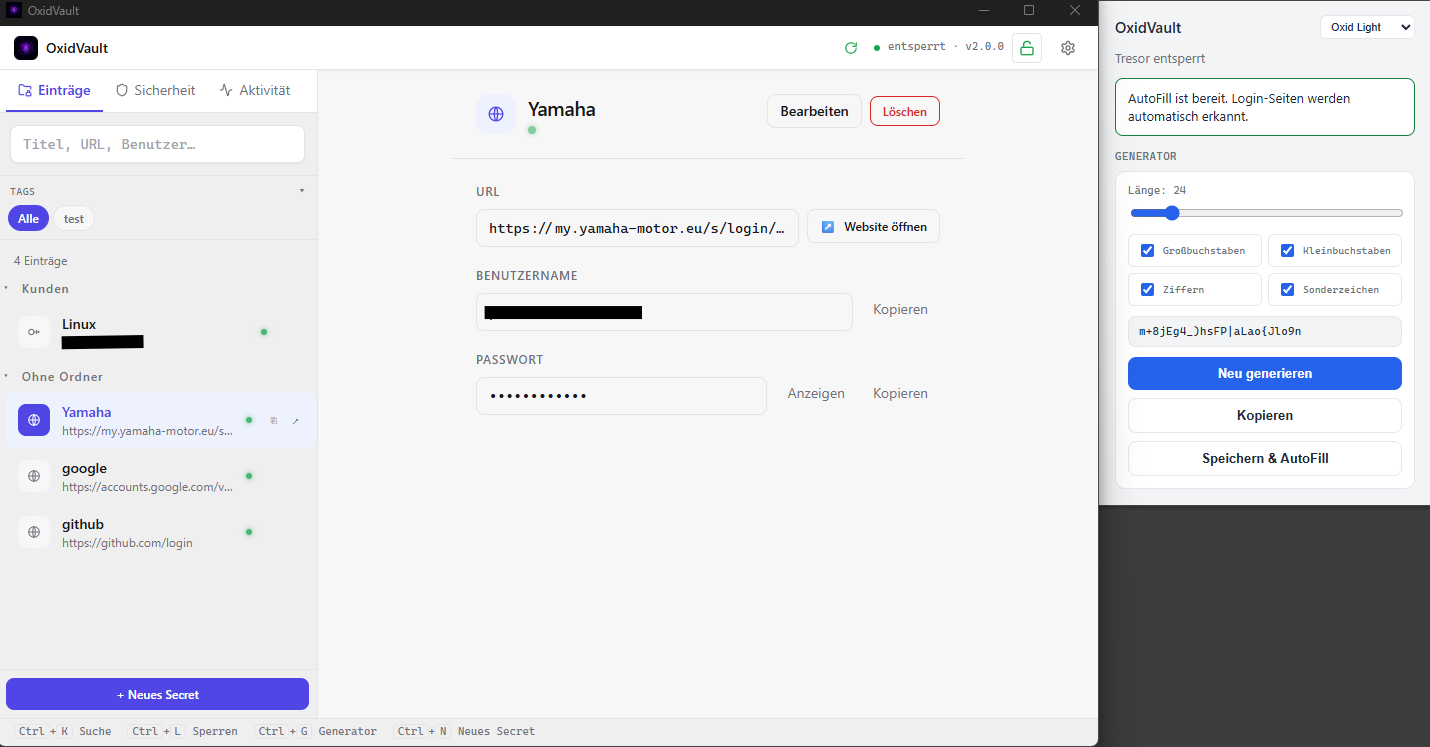Click the generator's Kopieren button
This screenshot has height=747, width=1430.
(x=1265, y=415)
